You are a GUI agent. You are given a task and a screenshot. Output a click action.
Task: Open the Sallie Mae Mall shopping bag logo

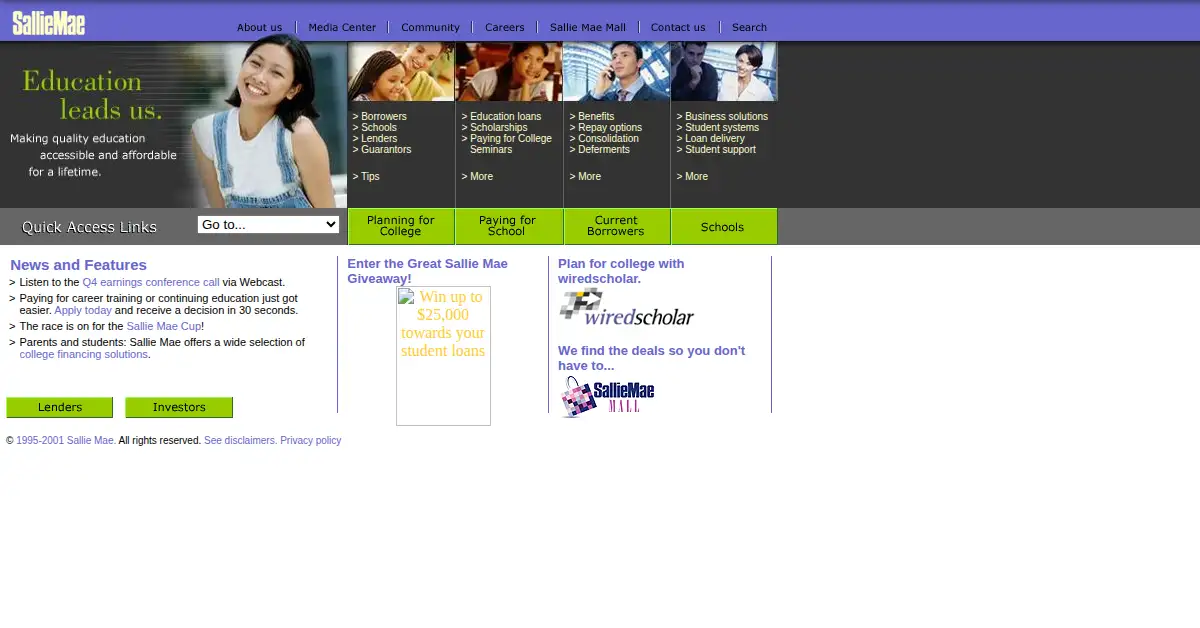click(x=607, y=396)
